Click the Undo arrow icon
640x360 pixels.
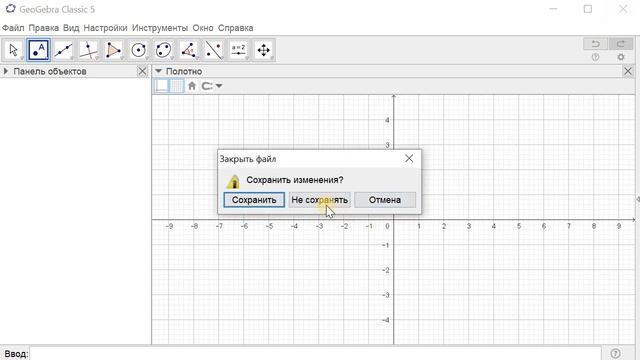click(x=596, y=44)
